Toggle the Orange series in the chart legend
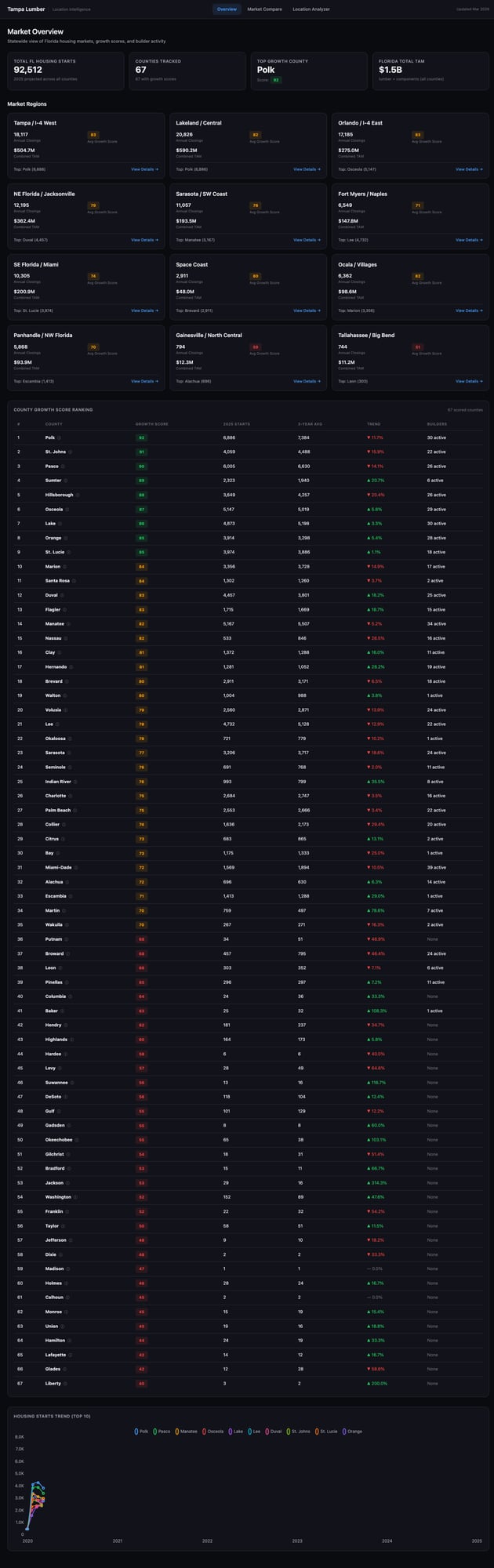This screenshot has width=494, height=1568. pos(354,1431)
